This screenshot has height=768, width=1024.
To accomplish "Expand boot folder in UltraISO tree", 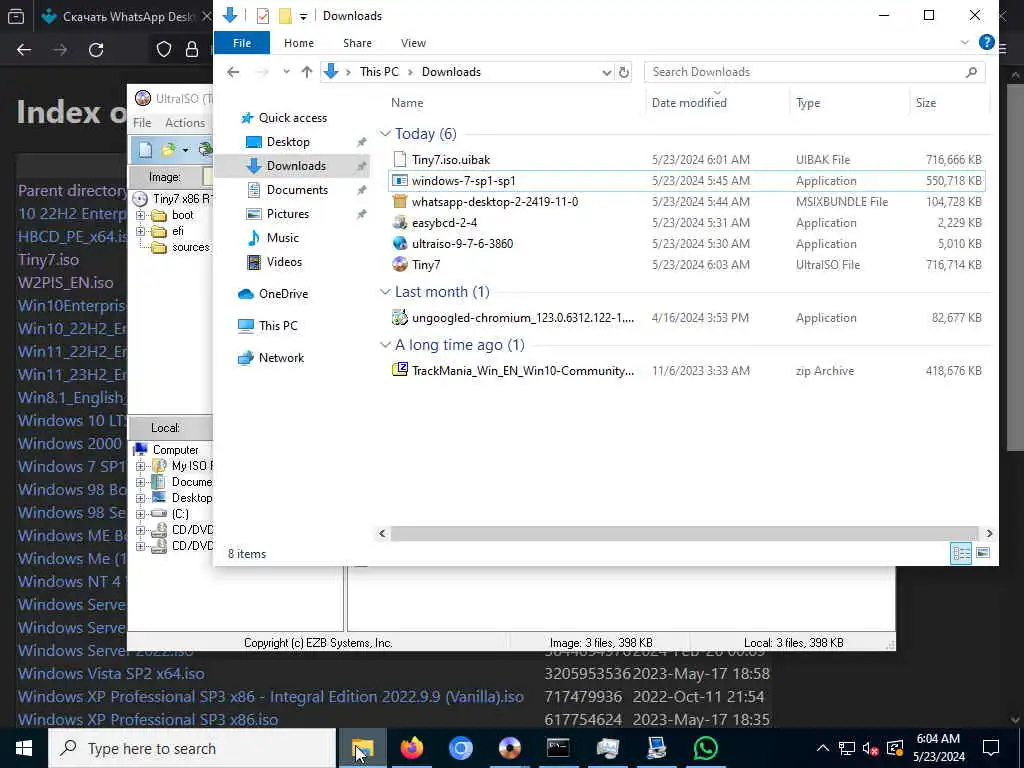I will [140, 215].
